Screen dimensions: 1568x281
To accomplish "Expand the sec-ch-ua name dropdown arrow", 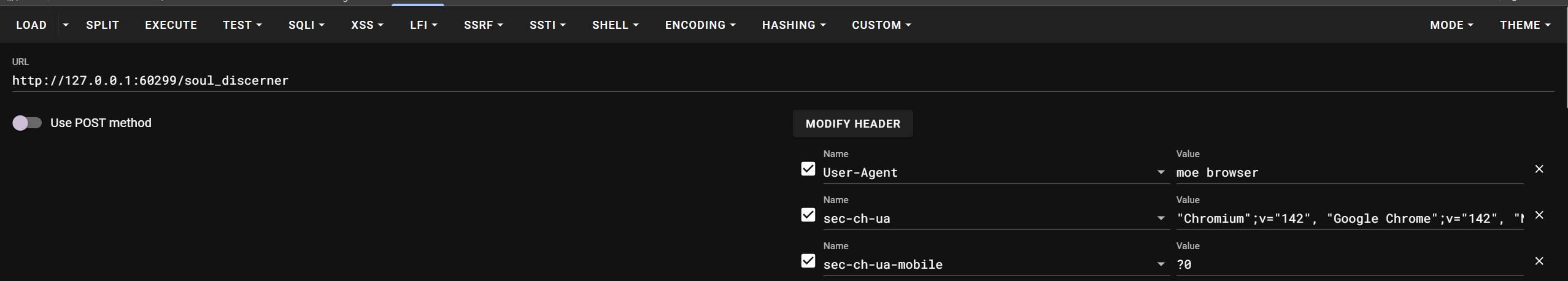I will [x=1161, y=218].
